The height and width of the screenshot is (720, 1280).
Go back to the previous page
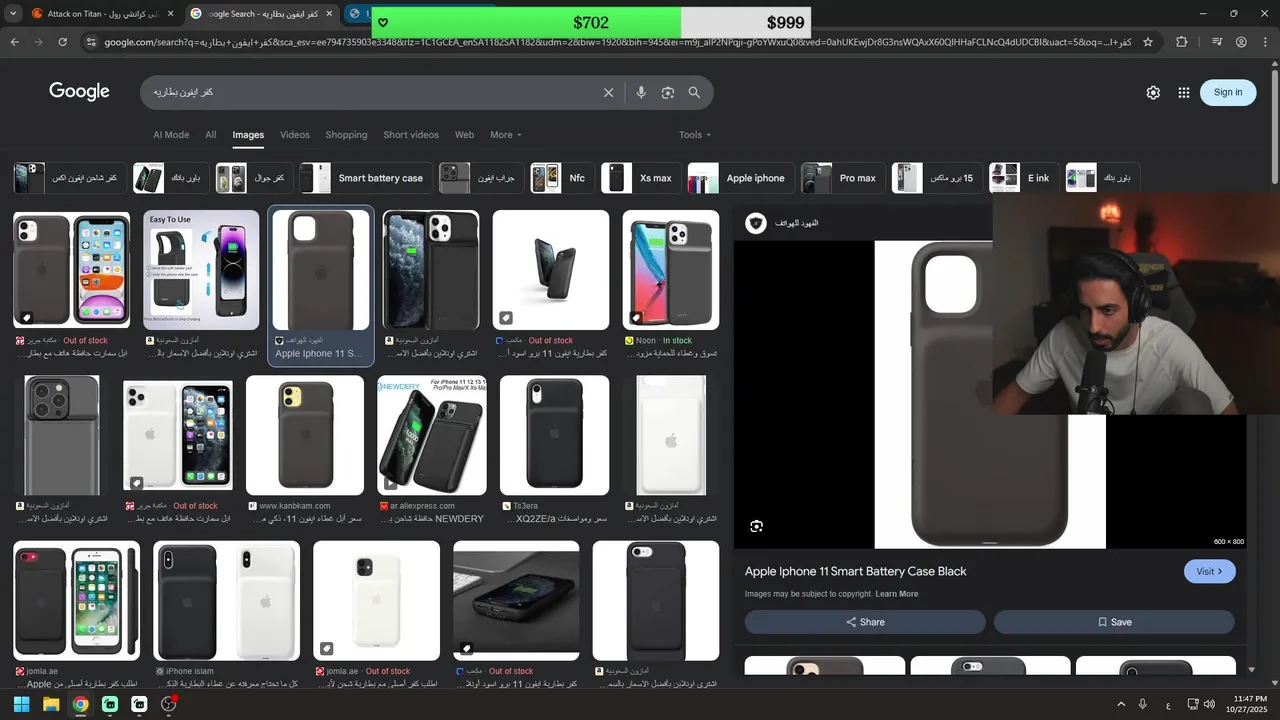(14, 42)
